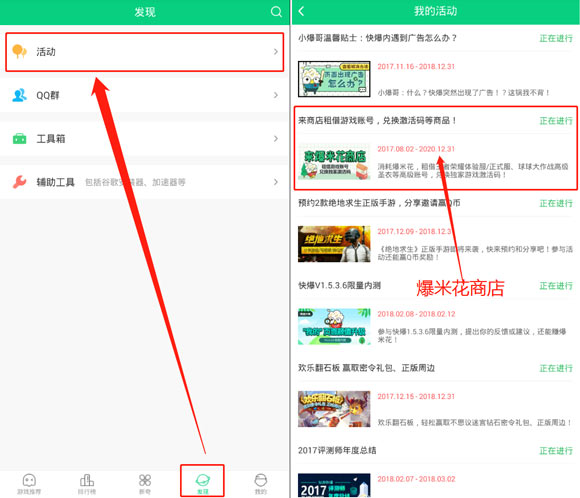
Task: Expand the QQ群 row chevron
Action: 276,95
